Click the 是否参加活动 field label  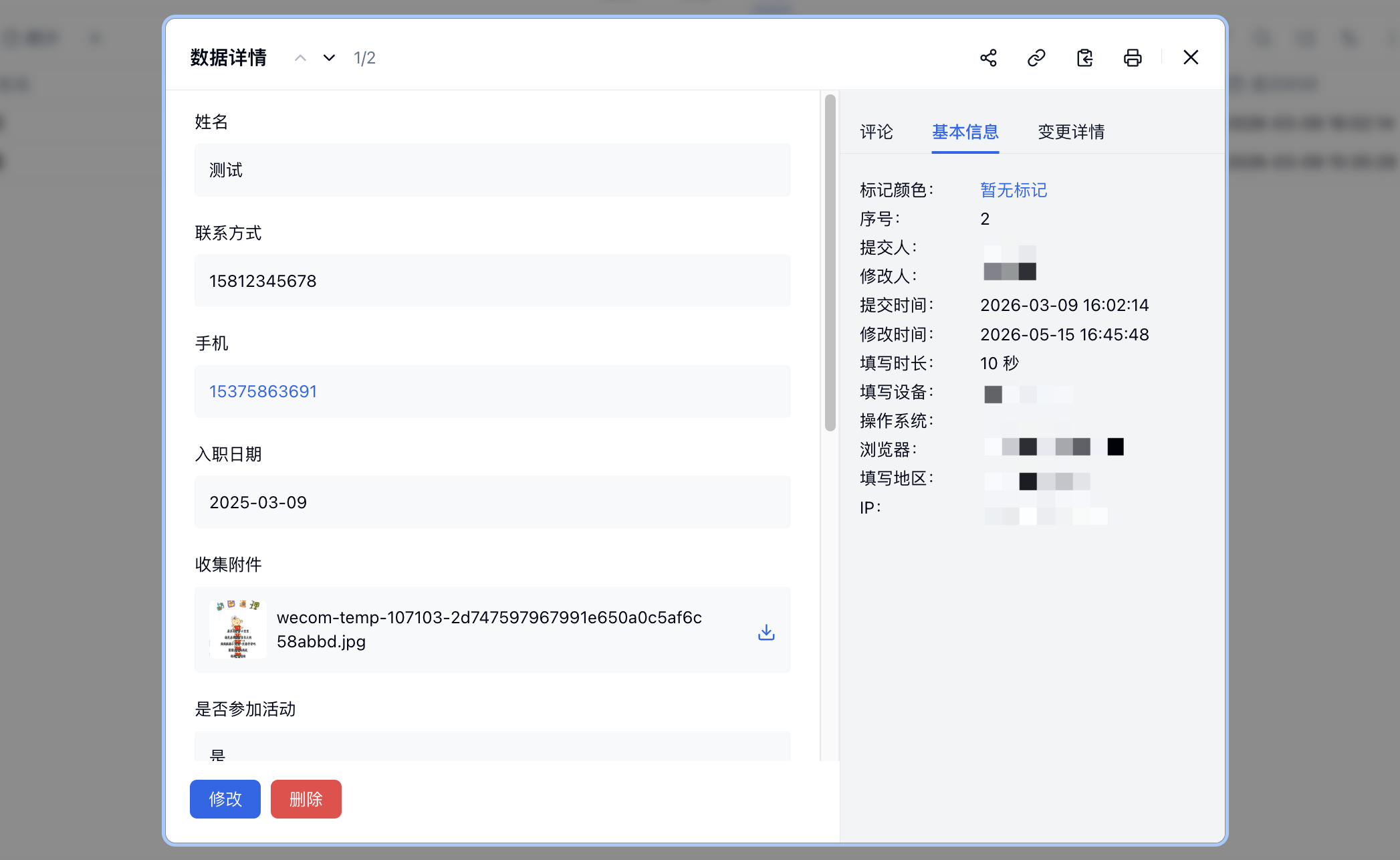click(245, 709)
